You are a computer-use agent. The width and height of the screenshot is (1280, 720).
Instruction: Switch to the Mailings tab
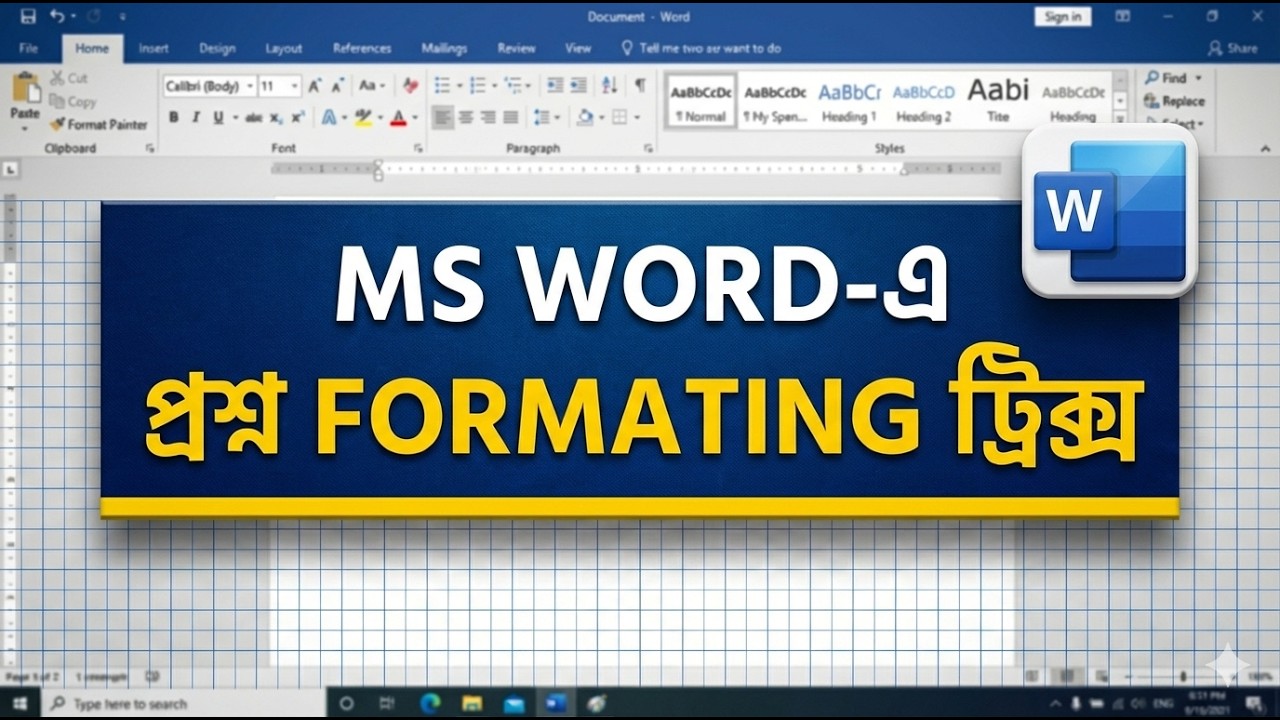click(x=444, y=48)
